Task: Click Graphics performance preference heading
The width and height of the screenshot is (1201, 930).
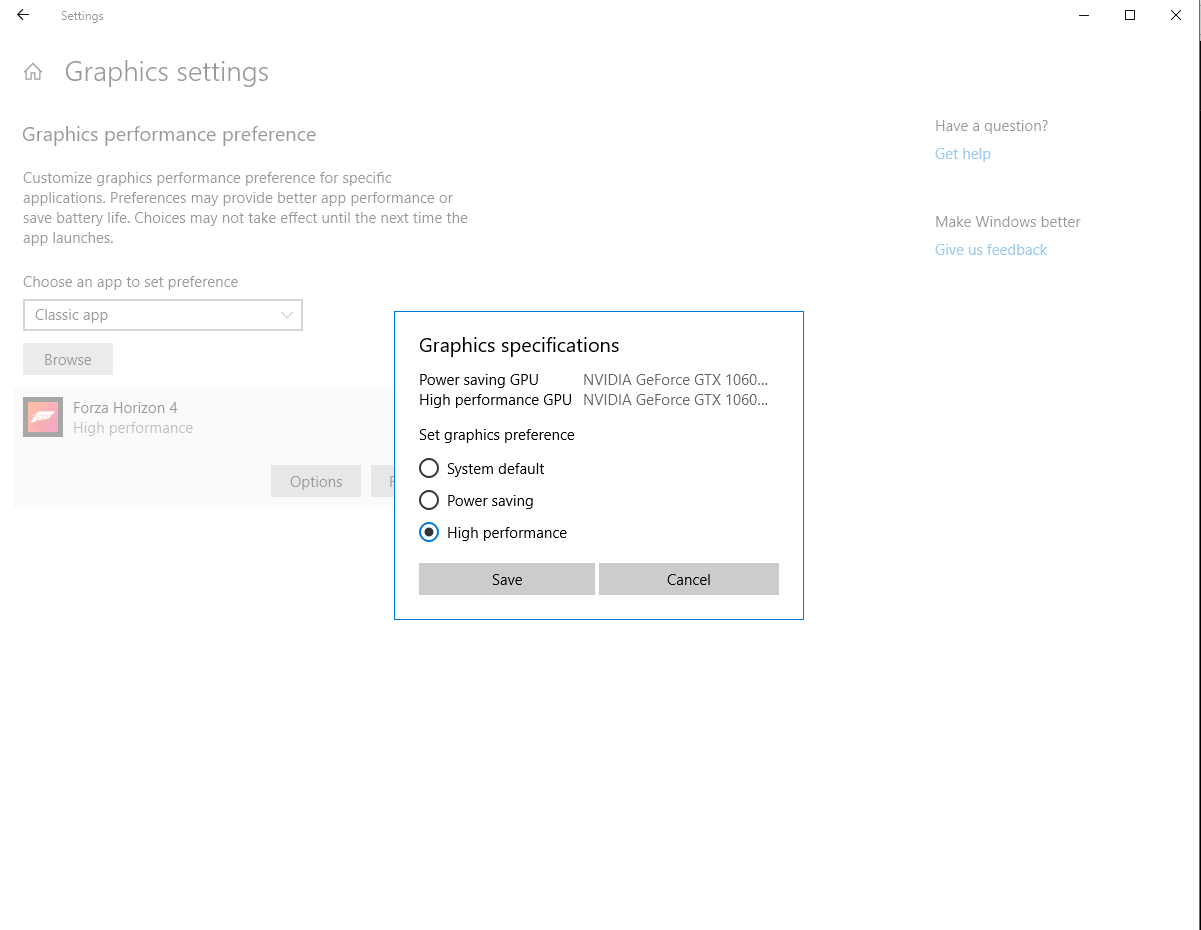Action: tap(169, 134)
